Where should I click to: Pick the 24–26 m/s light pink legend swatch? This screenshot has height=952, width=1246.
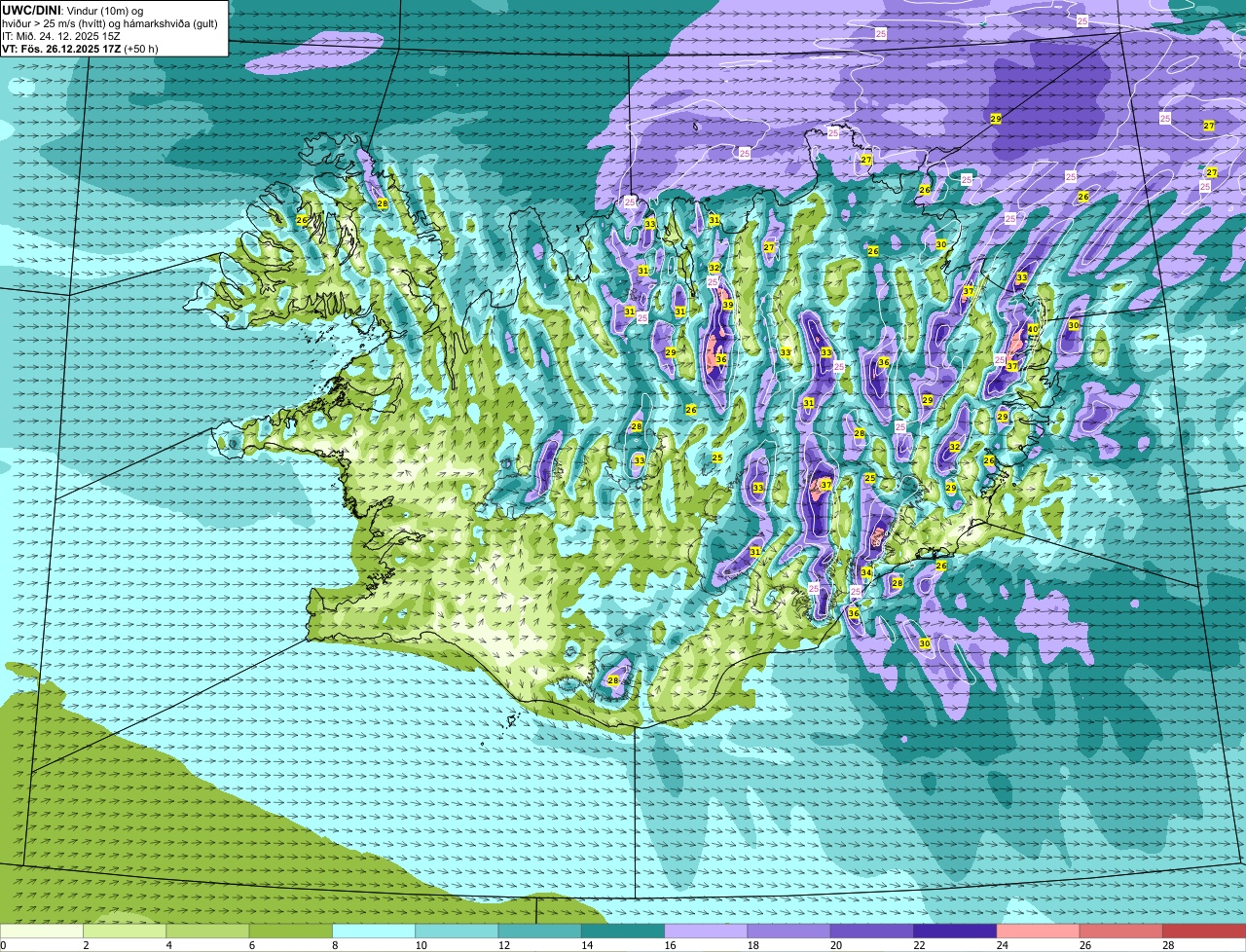[1039, 932]
